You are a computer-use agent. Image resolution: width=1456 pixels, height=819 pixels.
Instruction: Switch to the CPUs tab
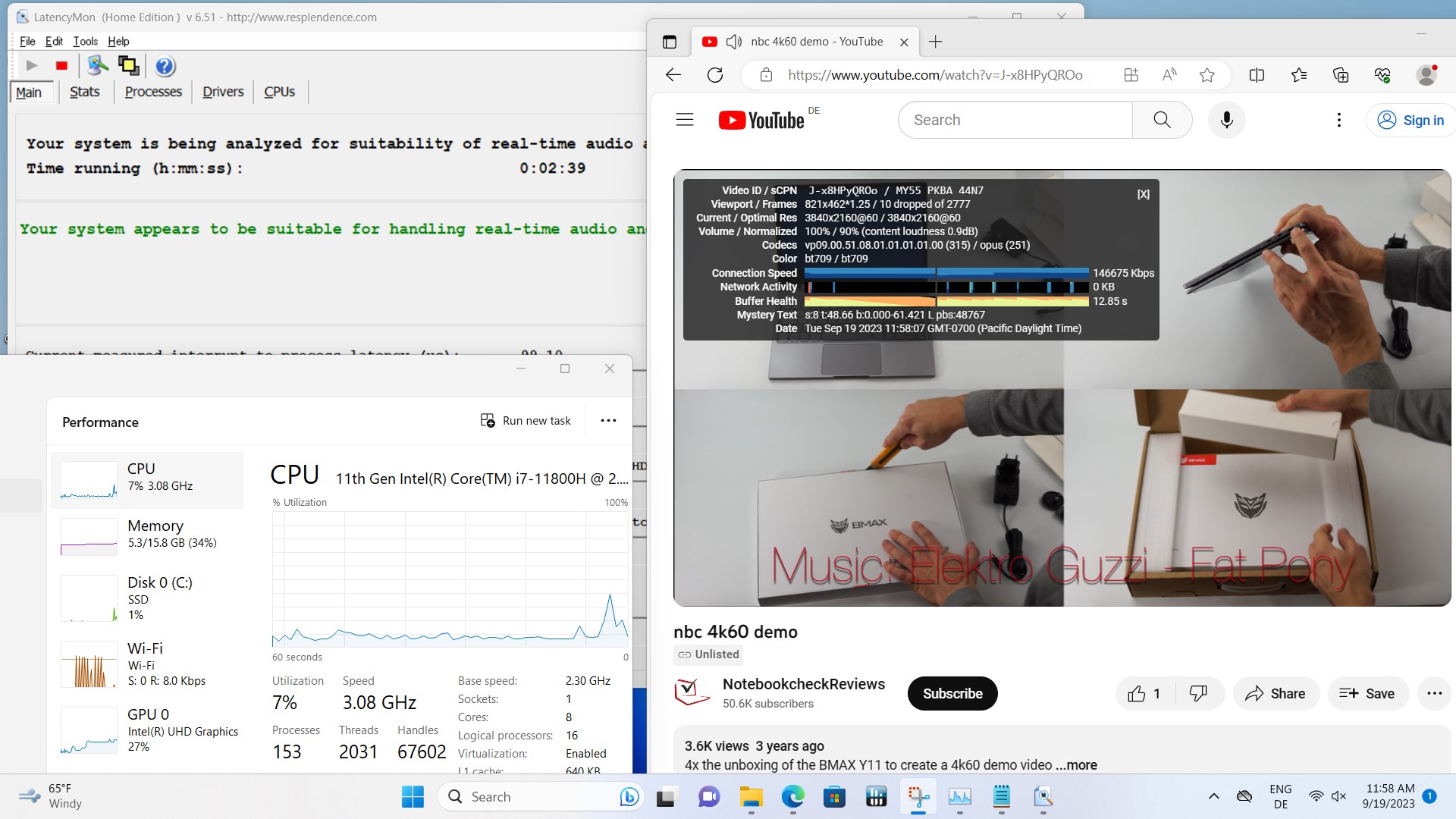pos(279,92)
